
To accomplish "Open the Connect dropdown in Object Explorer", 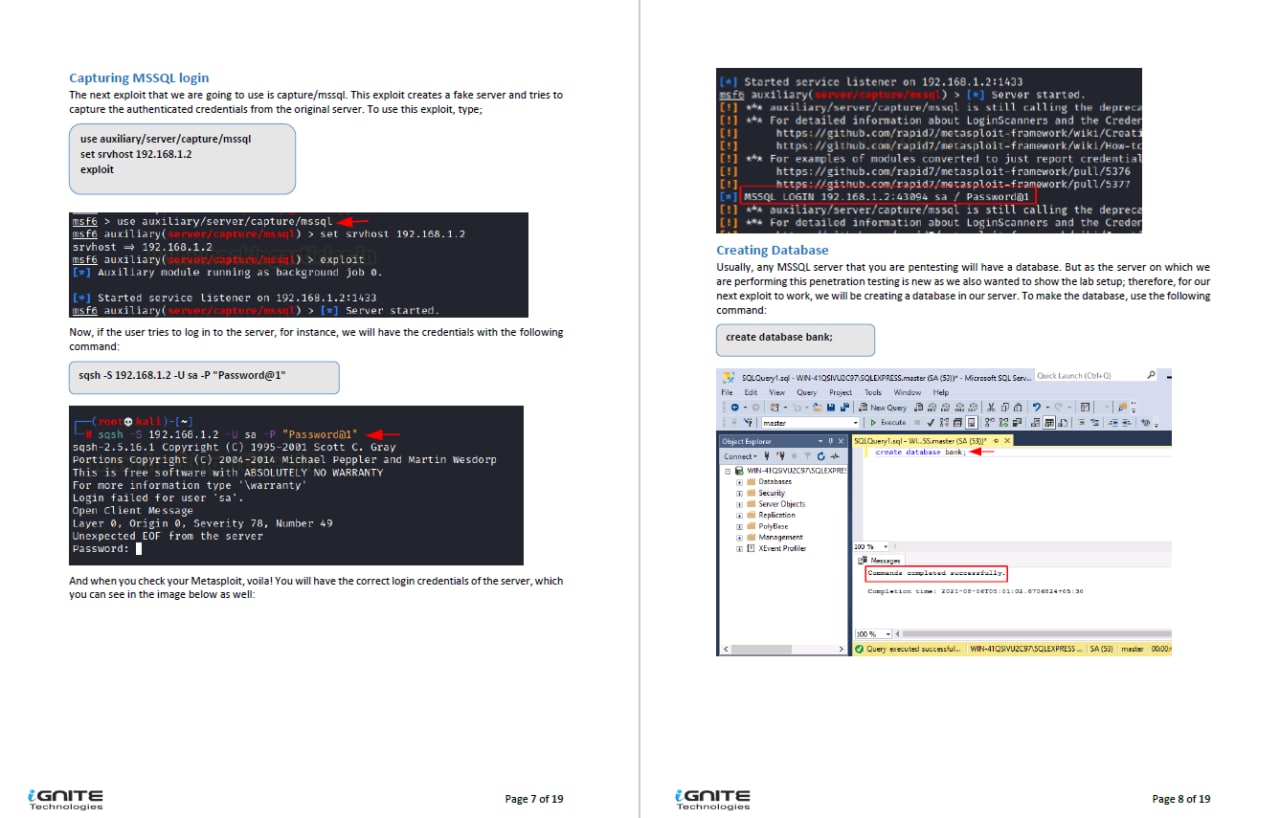I will click(741, 456).
